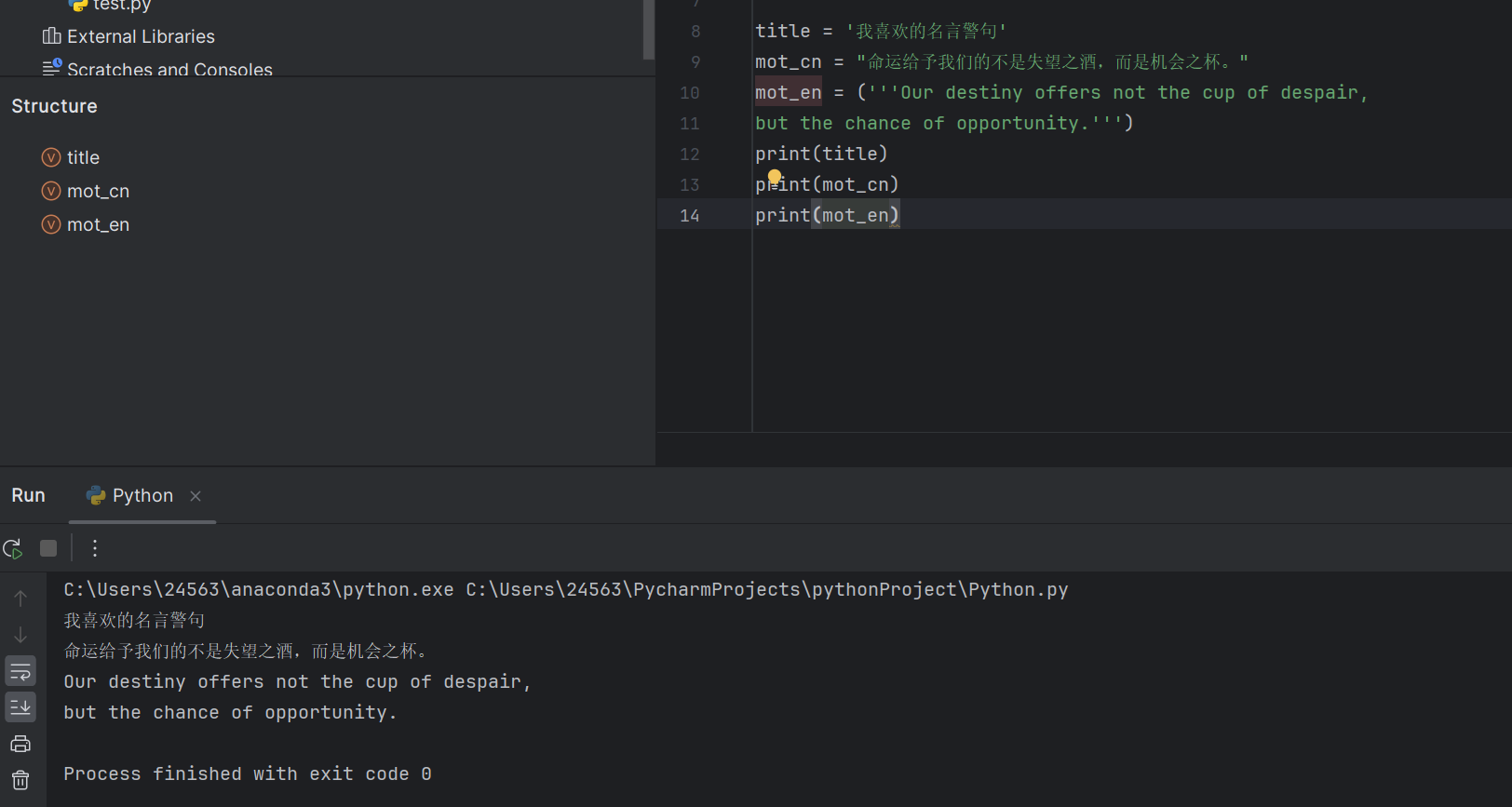The image size is (1512, 807).
Task: Click the up arrow in the Run console
Action: pos(20,599)
